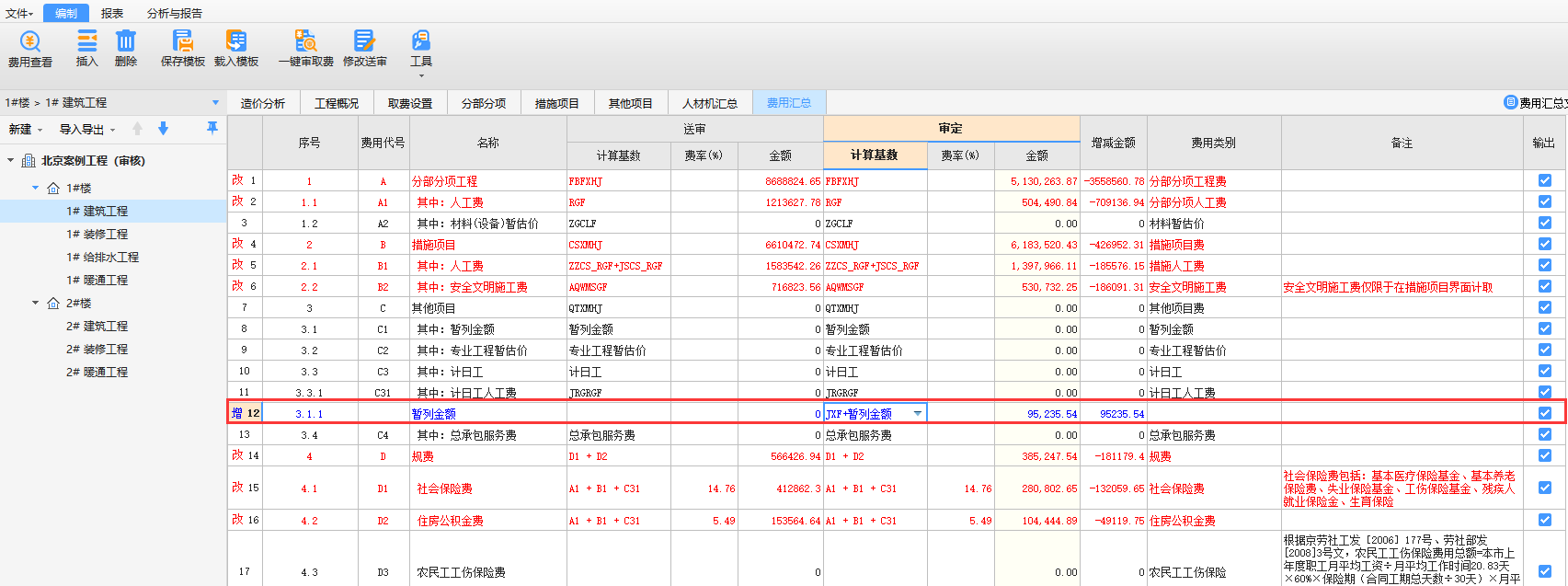
Task: Click the blue move-down arrow in the sidebar
Action: (x=163, y=129)
